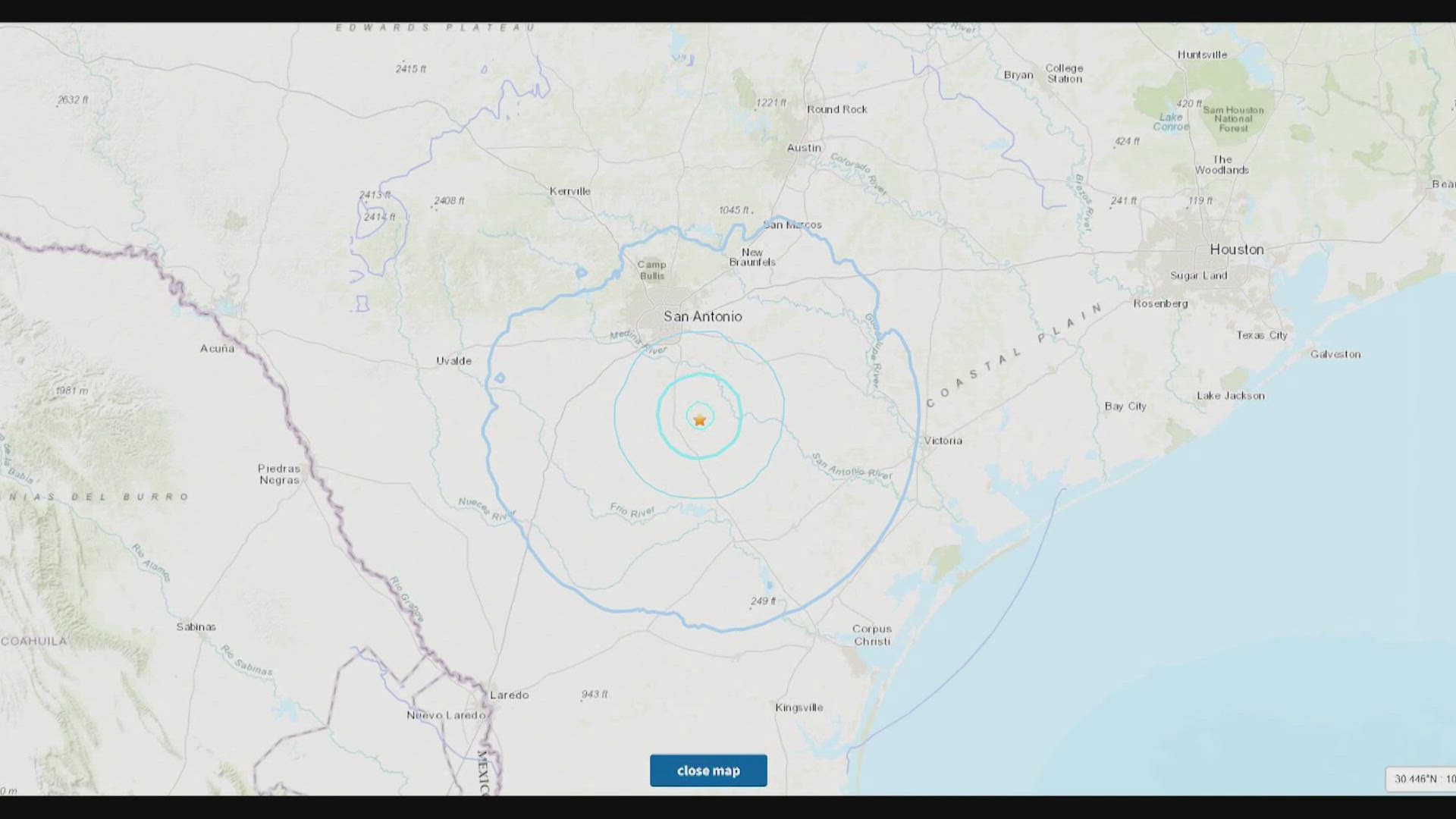The width and height of the screenshot is (1456, 819).
Task: Click the Texas City label
Action: (x=1262, y=335)
